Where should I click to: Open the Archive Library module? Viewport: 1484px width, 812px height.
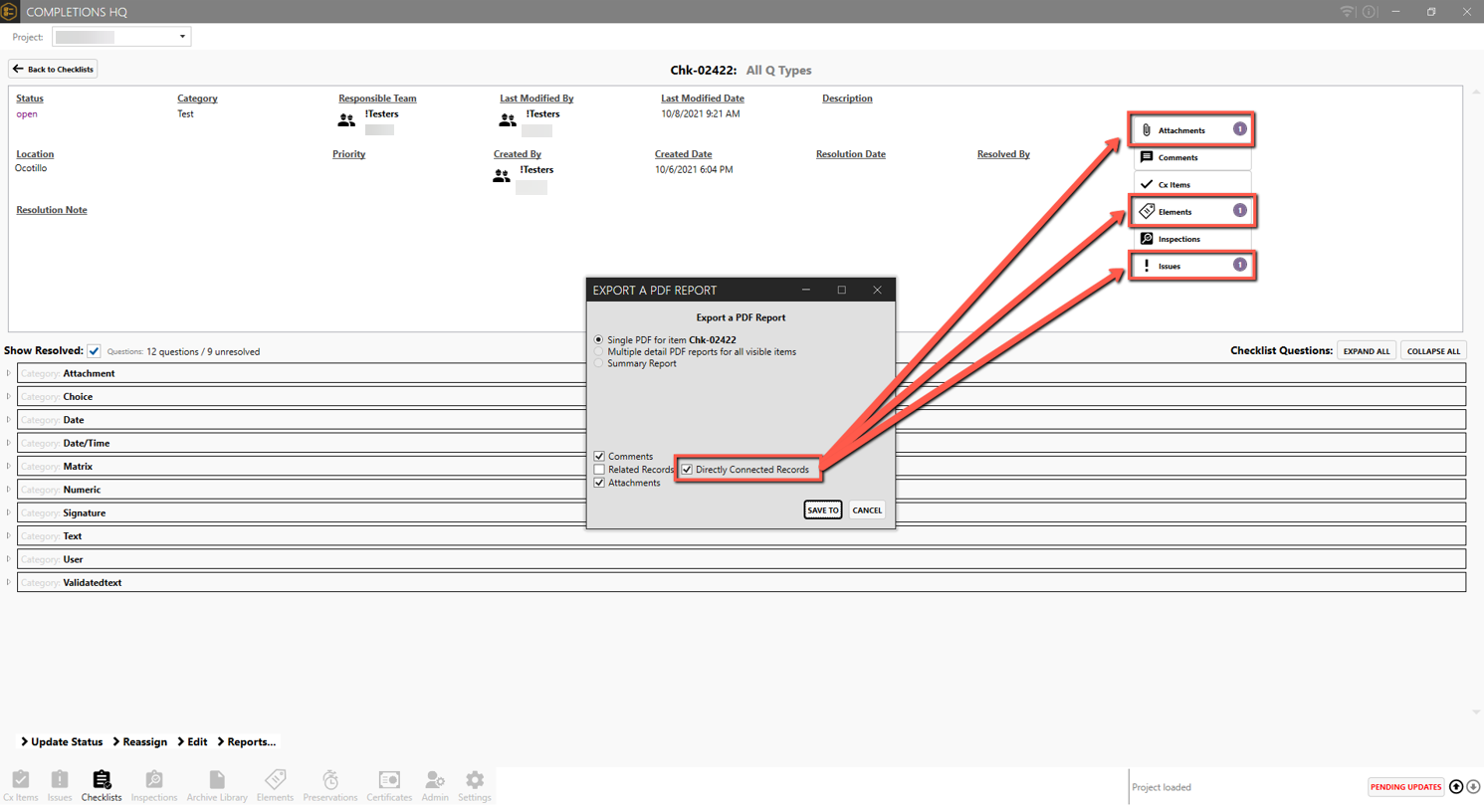click(217, 784)
